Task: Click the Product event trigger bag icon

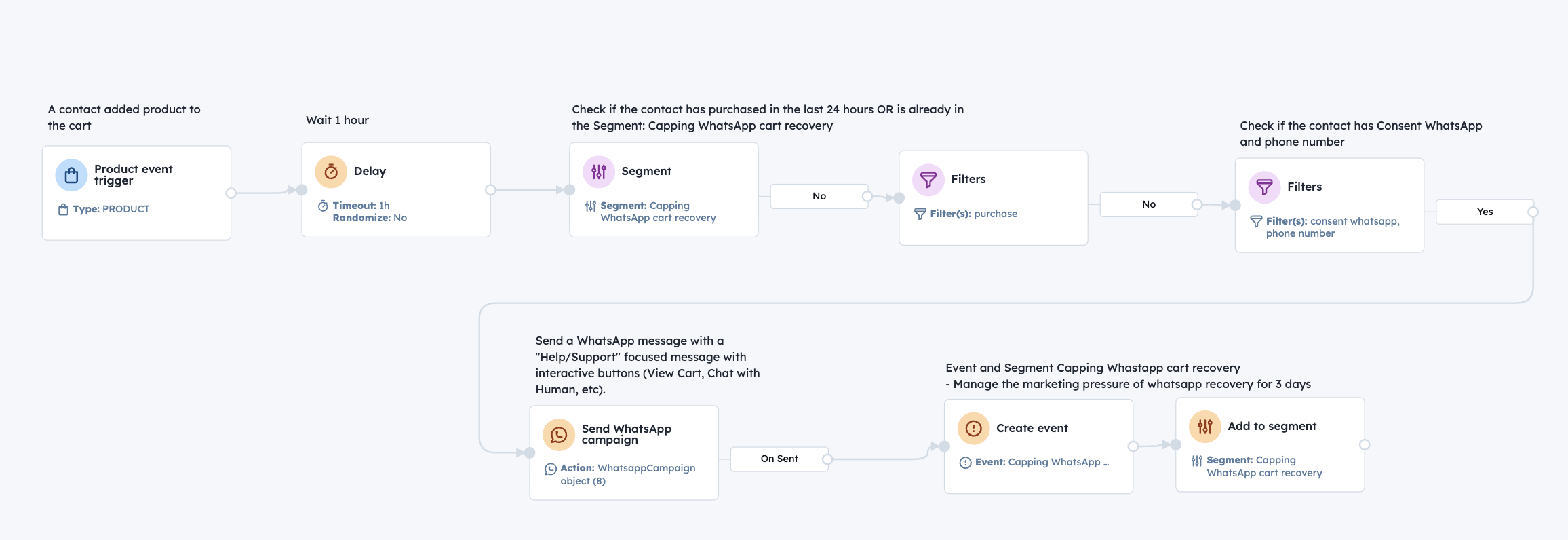Action: point(71,176)
